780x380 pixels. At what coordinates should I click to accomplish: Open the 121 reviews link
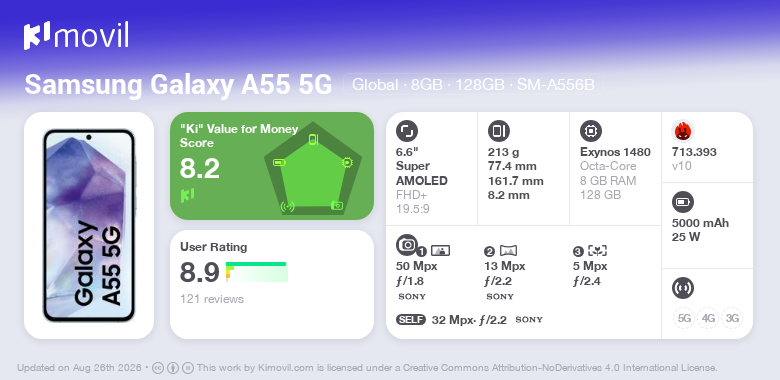coord(212,299)
